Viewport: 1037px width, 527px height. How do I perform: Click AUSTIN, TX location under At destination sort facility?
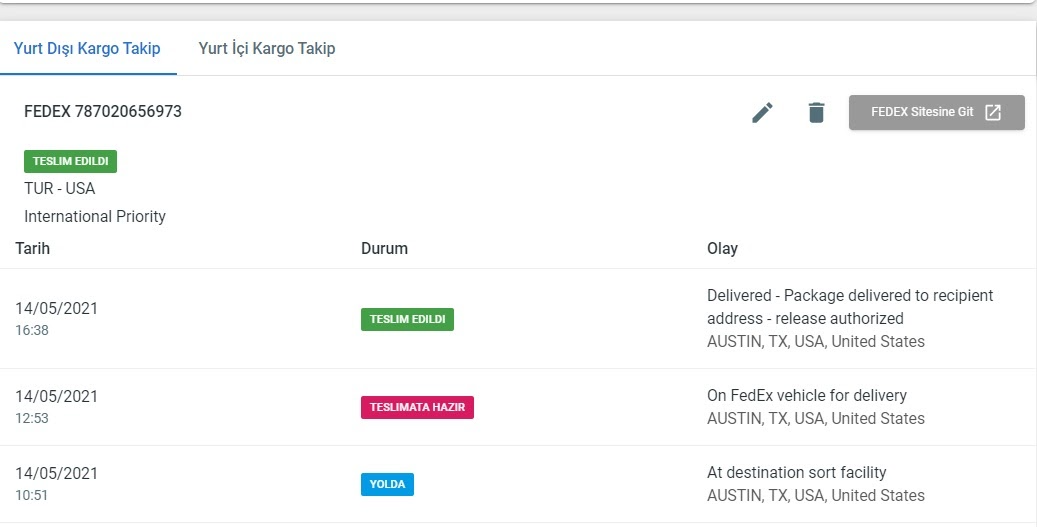815,495
